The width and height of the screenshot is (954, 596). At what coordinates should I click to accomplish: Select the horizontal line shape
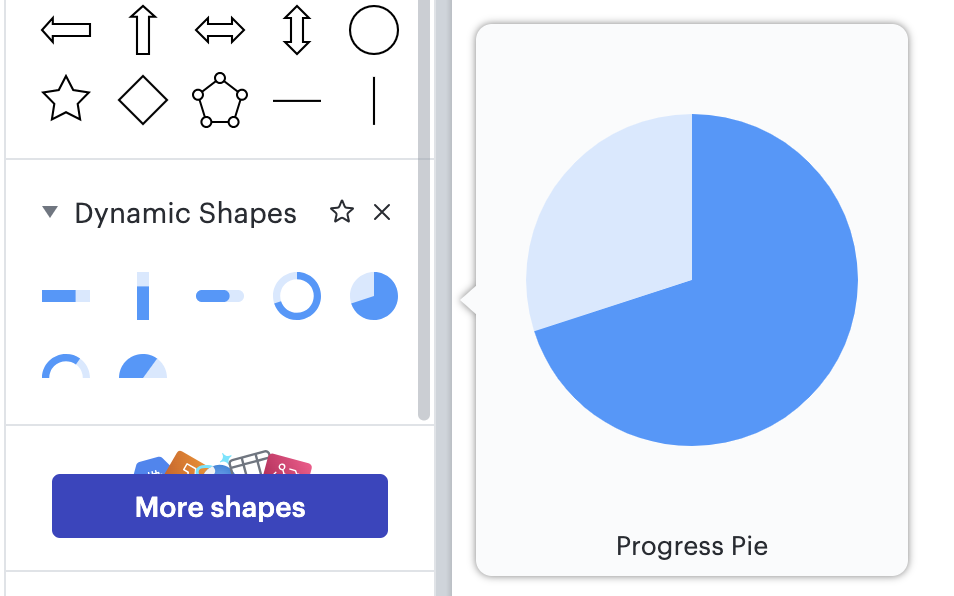tap(297, 99)
